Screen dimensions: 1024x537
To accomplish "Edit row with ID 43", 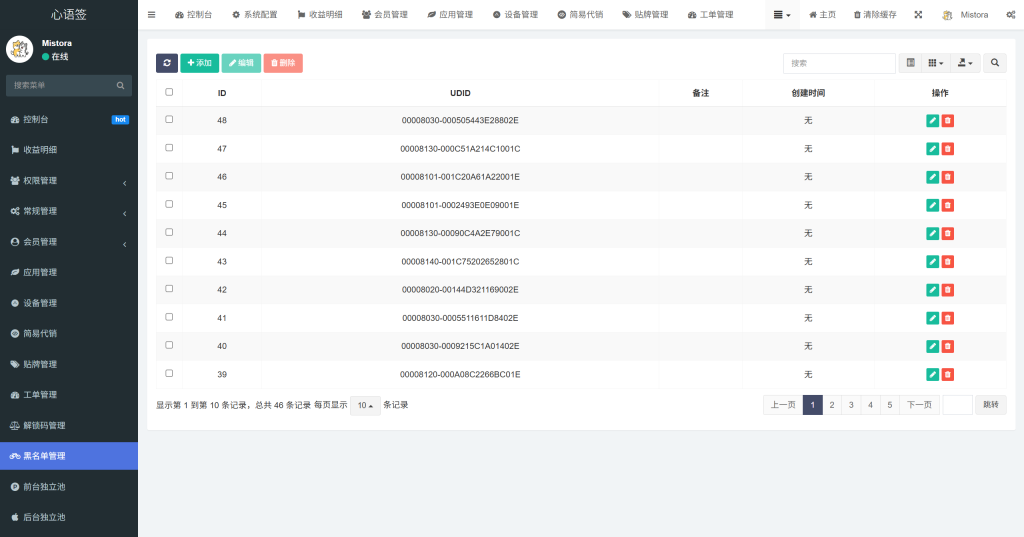I will [933, 261].
